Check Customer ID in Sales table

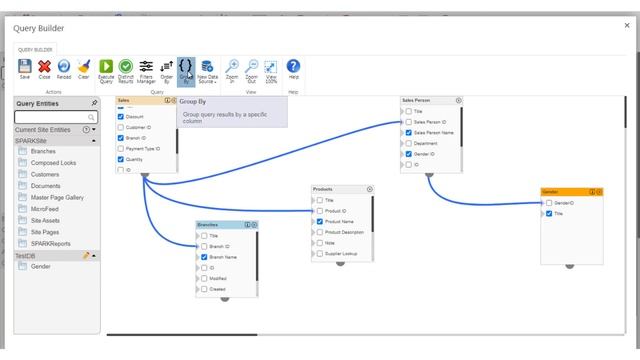point(120,127)
